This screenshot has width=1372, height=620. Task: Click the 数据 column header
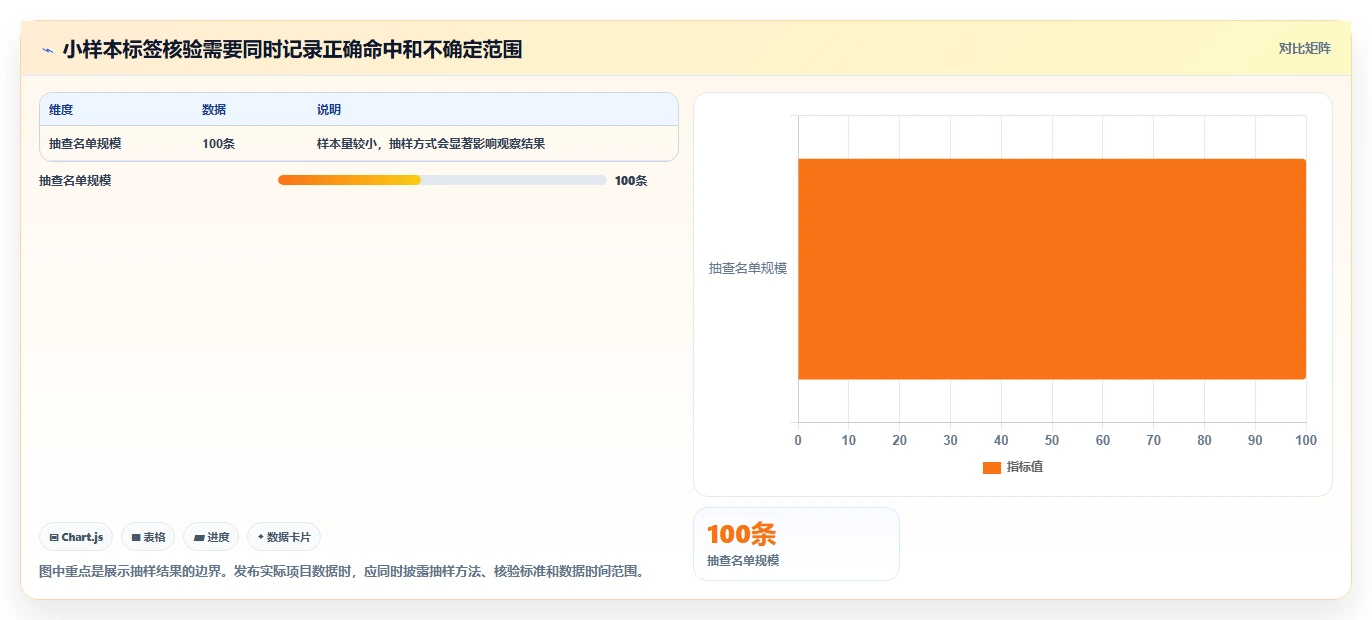[x=214, y=110]
